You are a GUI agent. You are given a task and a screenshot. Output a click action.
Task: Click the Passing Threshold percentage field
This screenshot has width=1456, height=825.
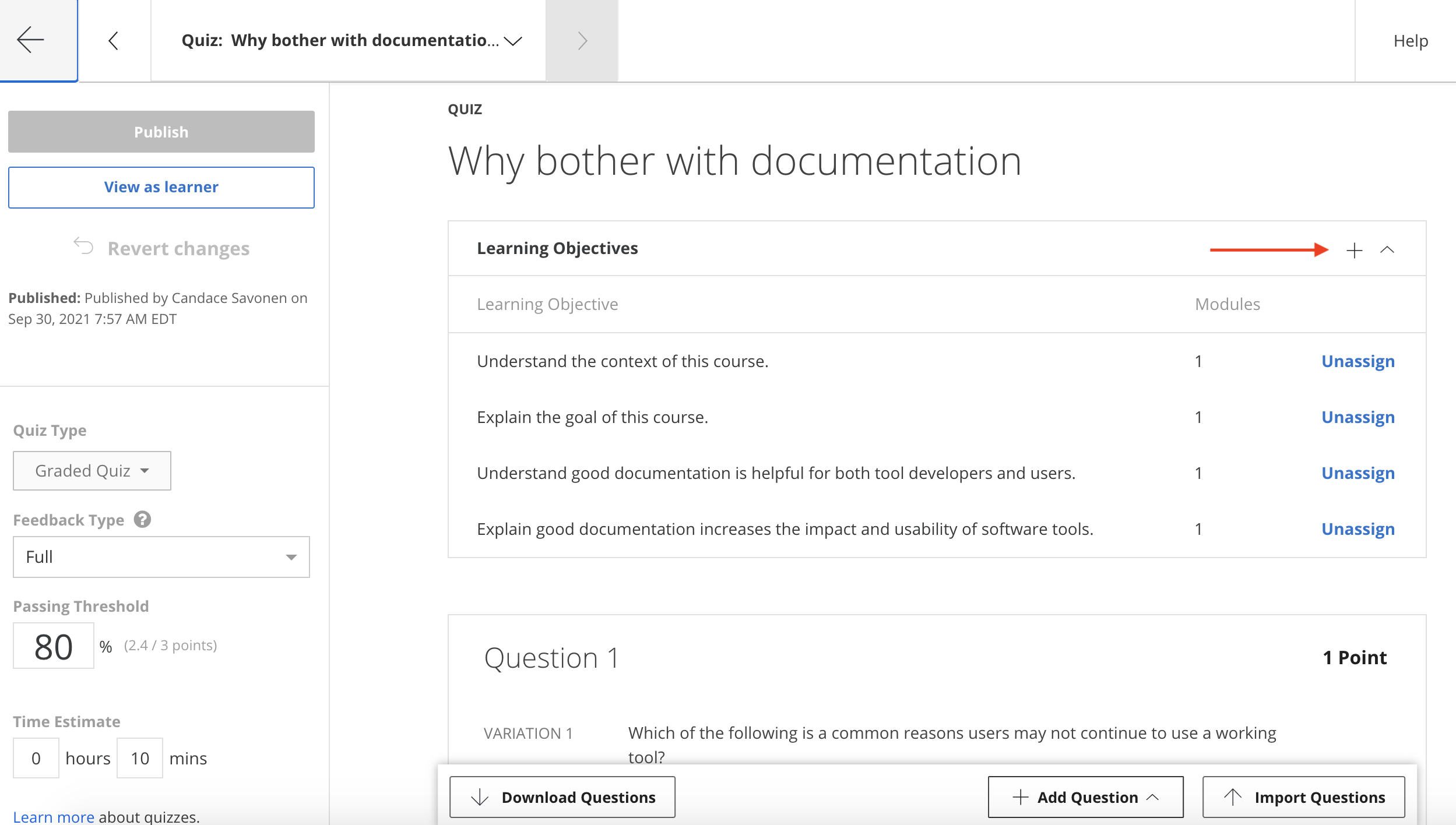tap(54, 646)
